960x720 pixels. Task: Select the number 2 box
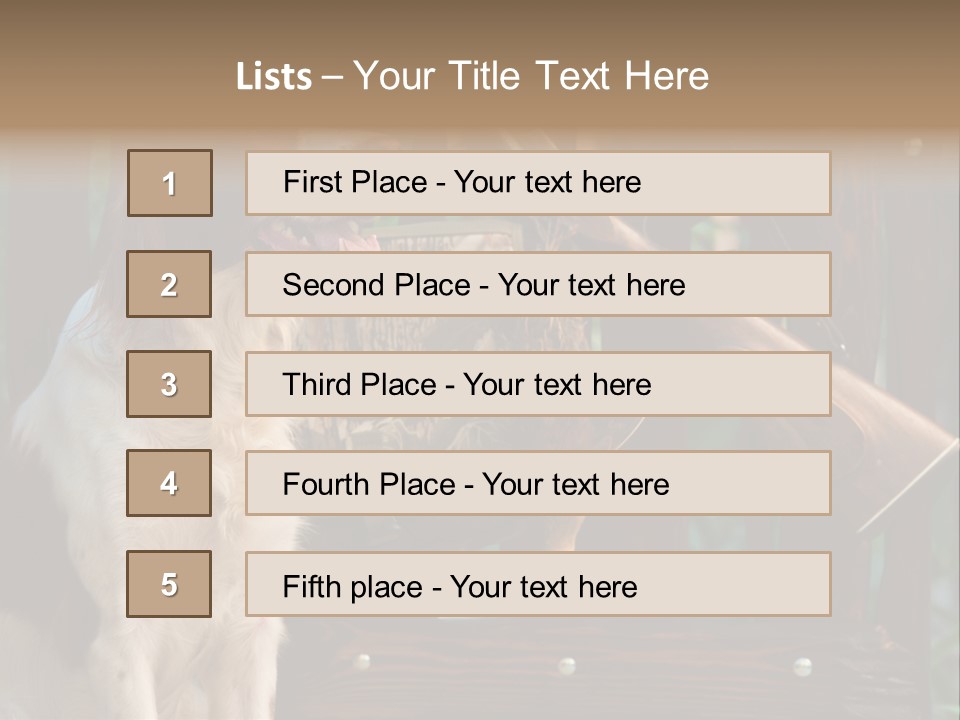tap(169, 284)
